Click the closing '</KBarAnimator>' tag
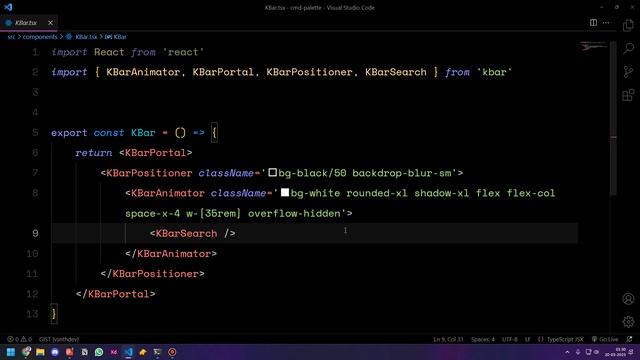Image resolution: width=640 pixels, height=360 pixels. pyautogui.click(x=171, y=253)
